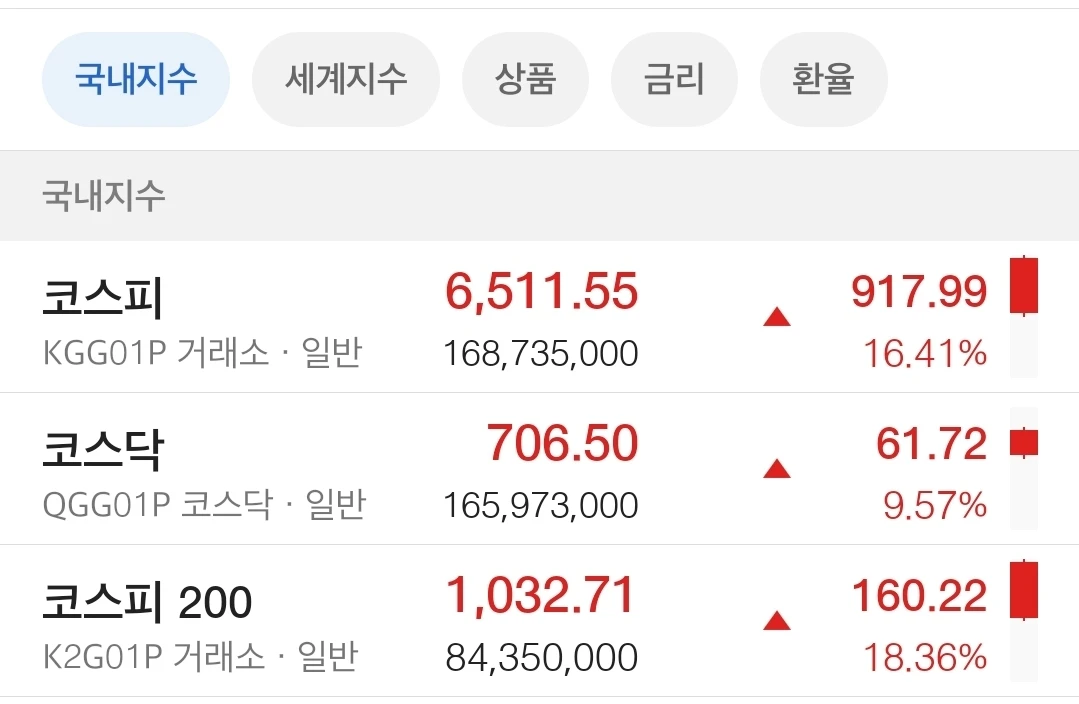Viewport: 1079px width, 704px height.
Task: Click the 국내지수 section header
Action: tap(540, 195)
